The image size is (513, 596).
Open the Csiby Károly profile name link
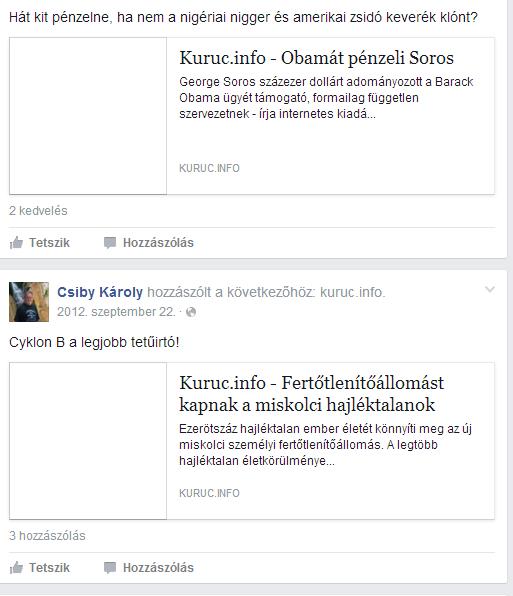(x=100, y=292)
